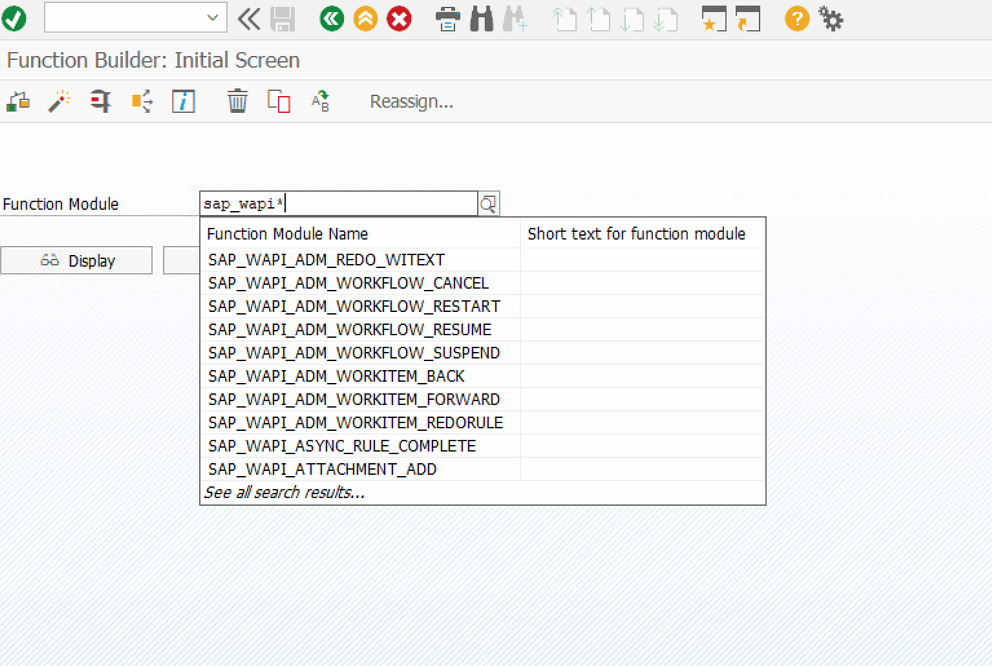
Task: Click See all search results... link
Action: tap(285, 492)
